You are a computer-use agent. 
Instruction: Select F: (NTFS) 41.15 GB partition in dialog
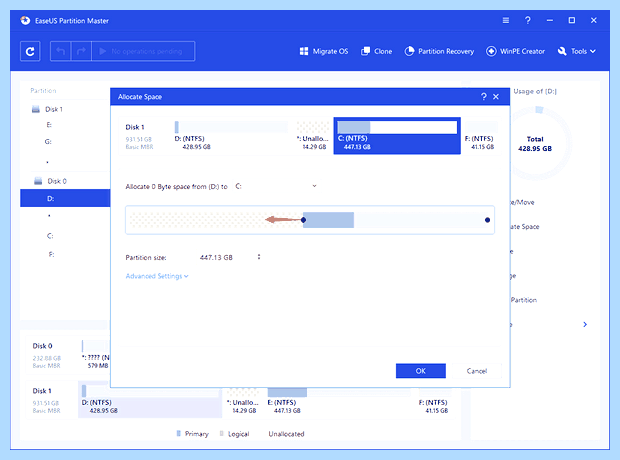pos(482,136)
